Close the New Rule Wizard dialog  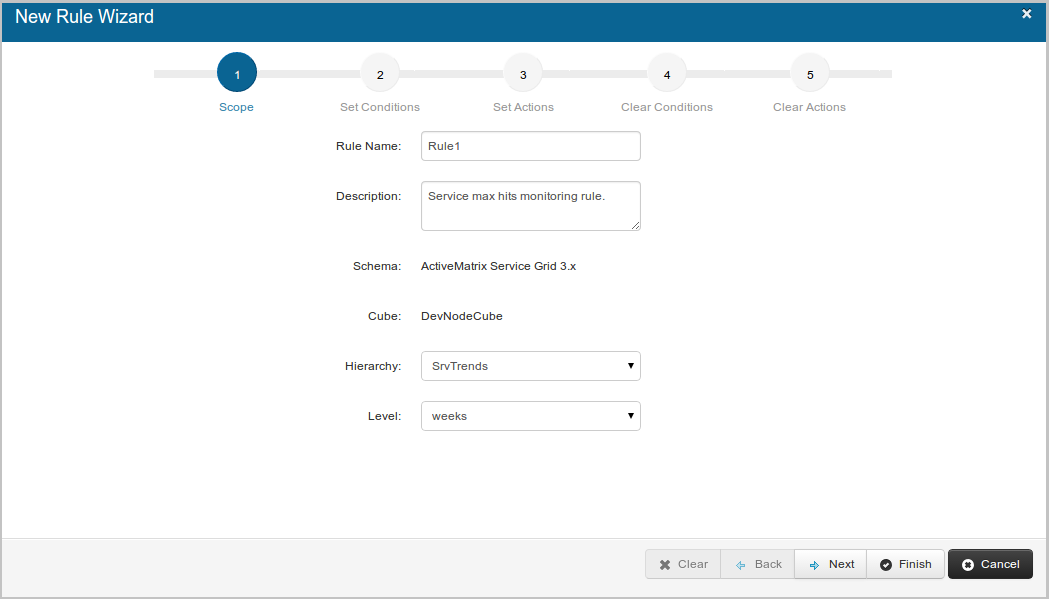tap(1026, 14)
